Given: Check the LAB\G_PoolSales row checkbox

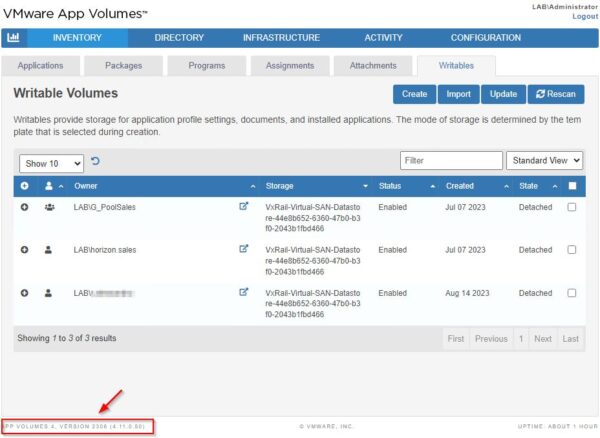Looking at the screenshot, I should 572,207.
